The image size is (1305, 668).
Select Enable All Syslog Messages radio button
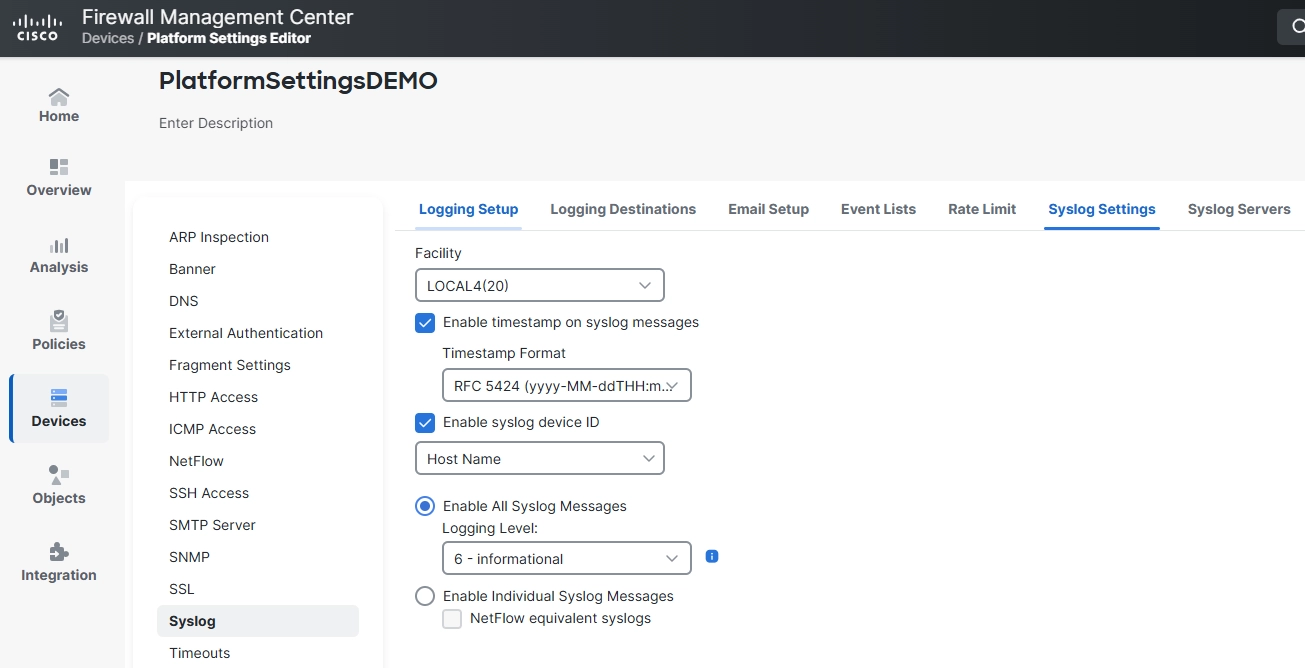click(x=425, y=506)
